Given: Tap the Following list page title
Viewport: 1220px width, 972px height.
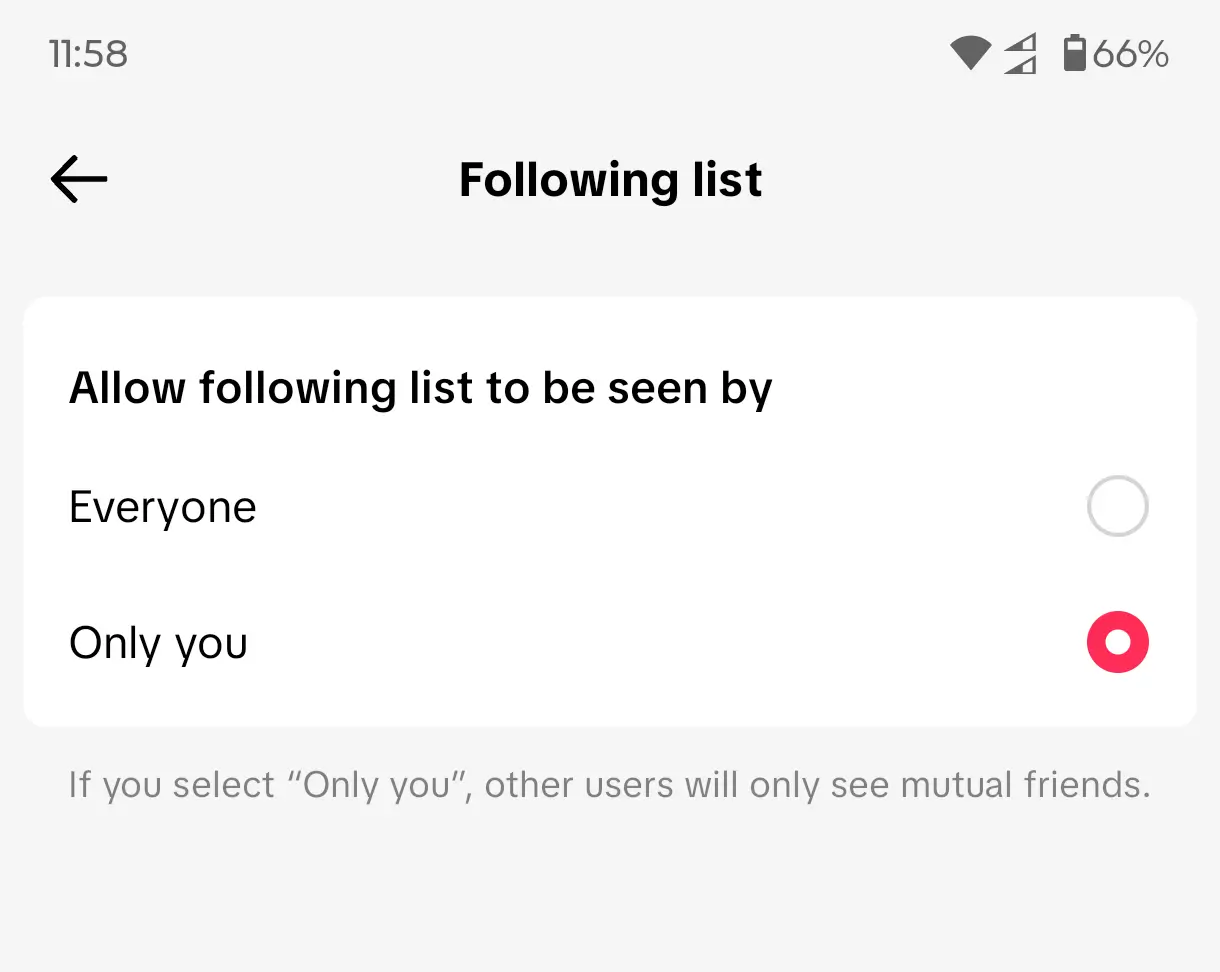Looking at the screenshot, I should pyautogui.click(x=610, y=180).
